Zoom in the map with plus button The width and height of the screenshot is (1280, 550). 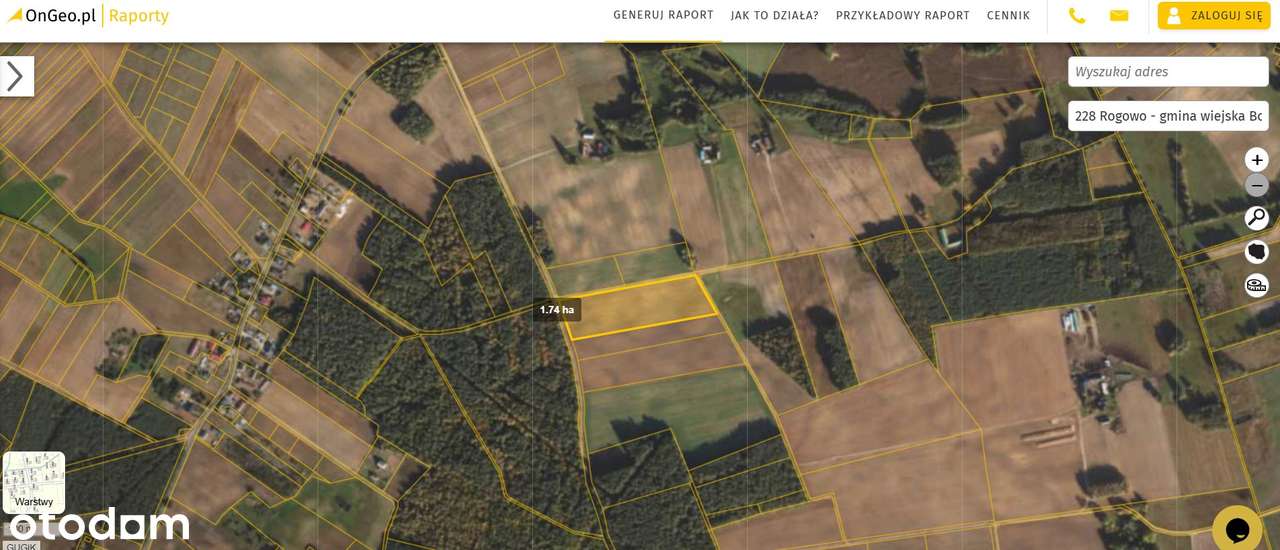click(1256, 160)
